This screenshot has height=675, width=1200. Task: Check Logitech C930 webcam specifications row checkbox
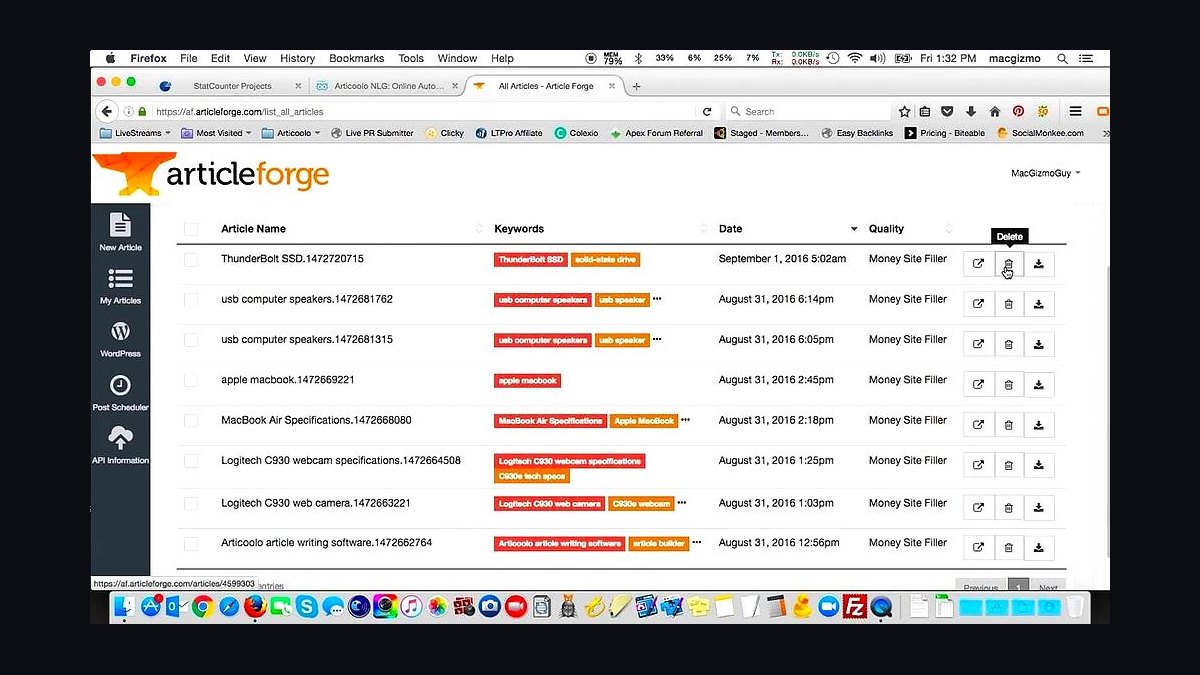pyautogui.click(x=191, y=461)
